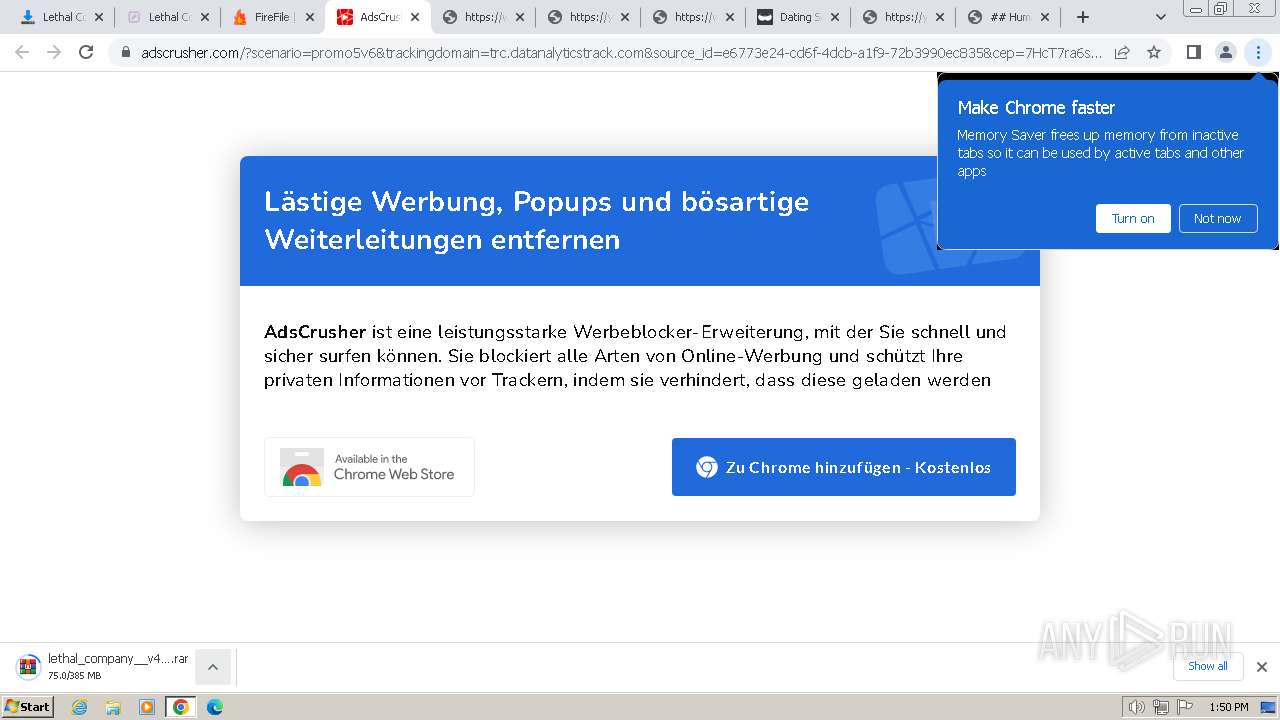This screenshot has width=1280, height=720.
Task: Open the Chrome three-dot menu
Action: click(x=1258, y=52)
